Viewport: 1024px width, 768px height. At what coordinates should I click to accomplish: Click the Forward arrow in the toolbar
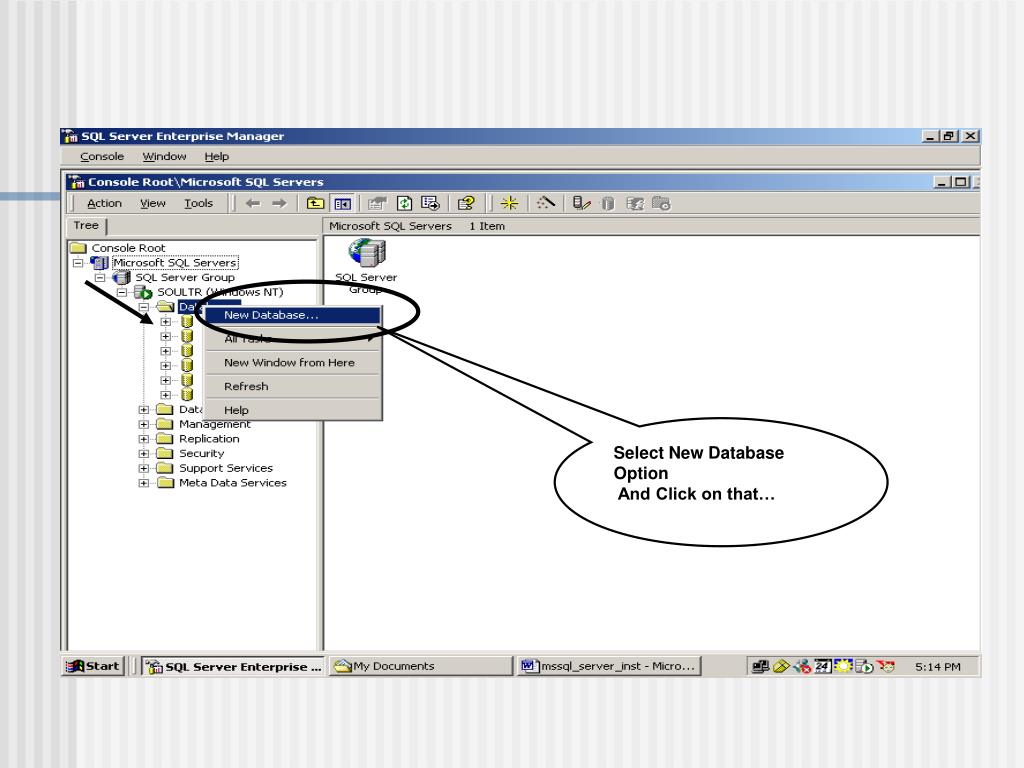pyautogui.click(x=280, y=204)
